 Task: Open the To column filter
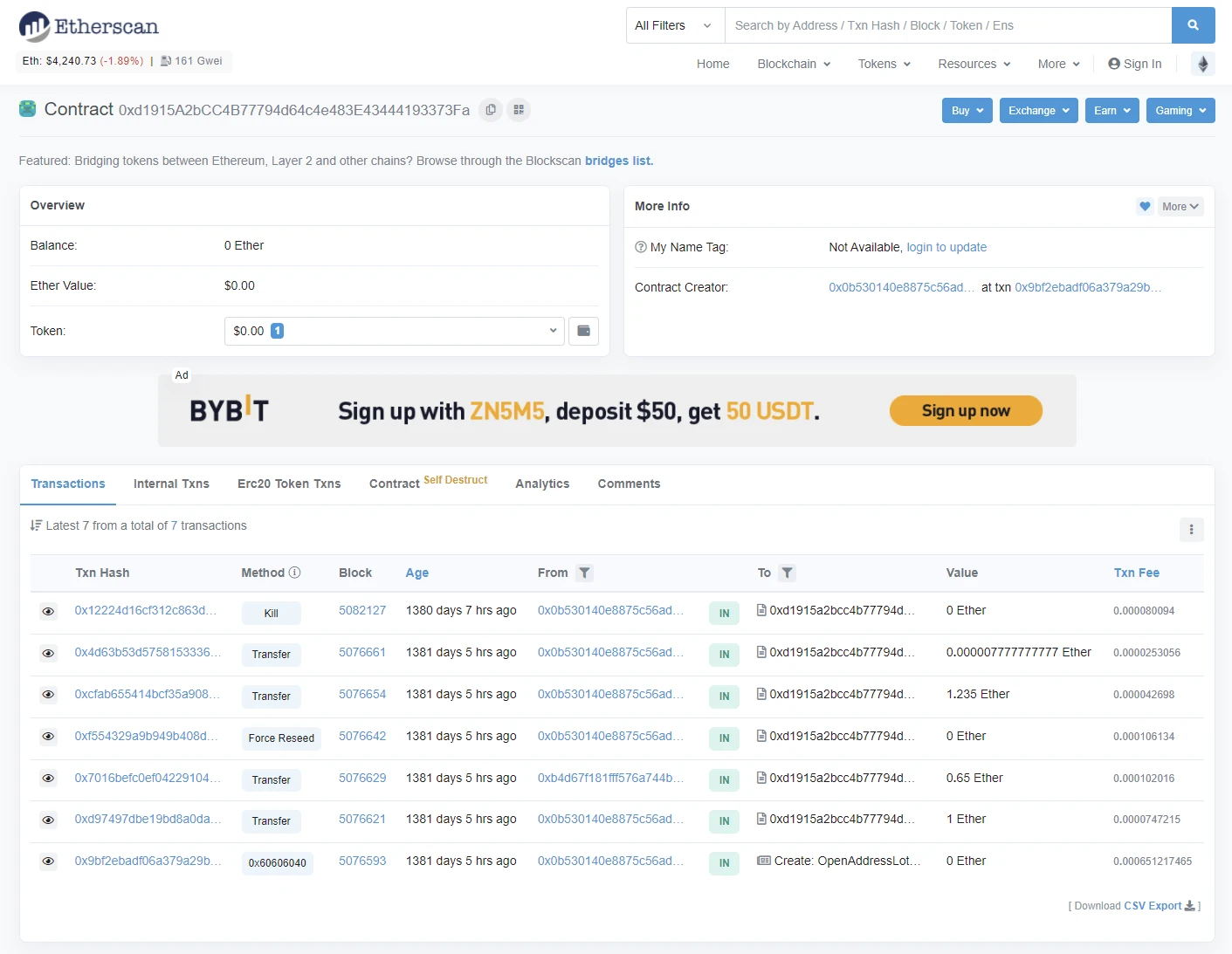788,573
